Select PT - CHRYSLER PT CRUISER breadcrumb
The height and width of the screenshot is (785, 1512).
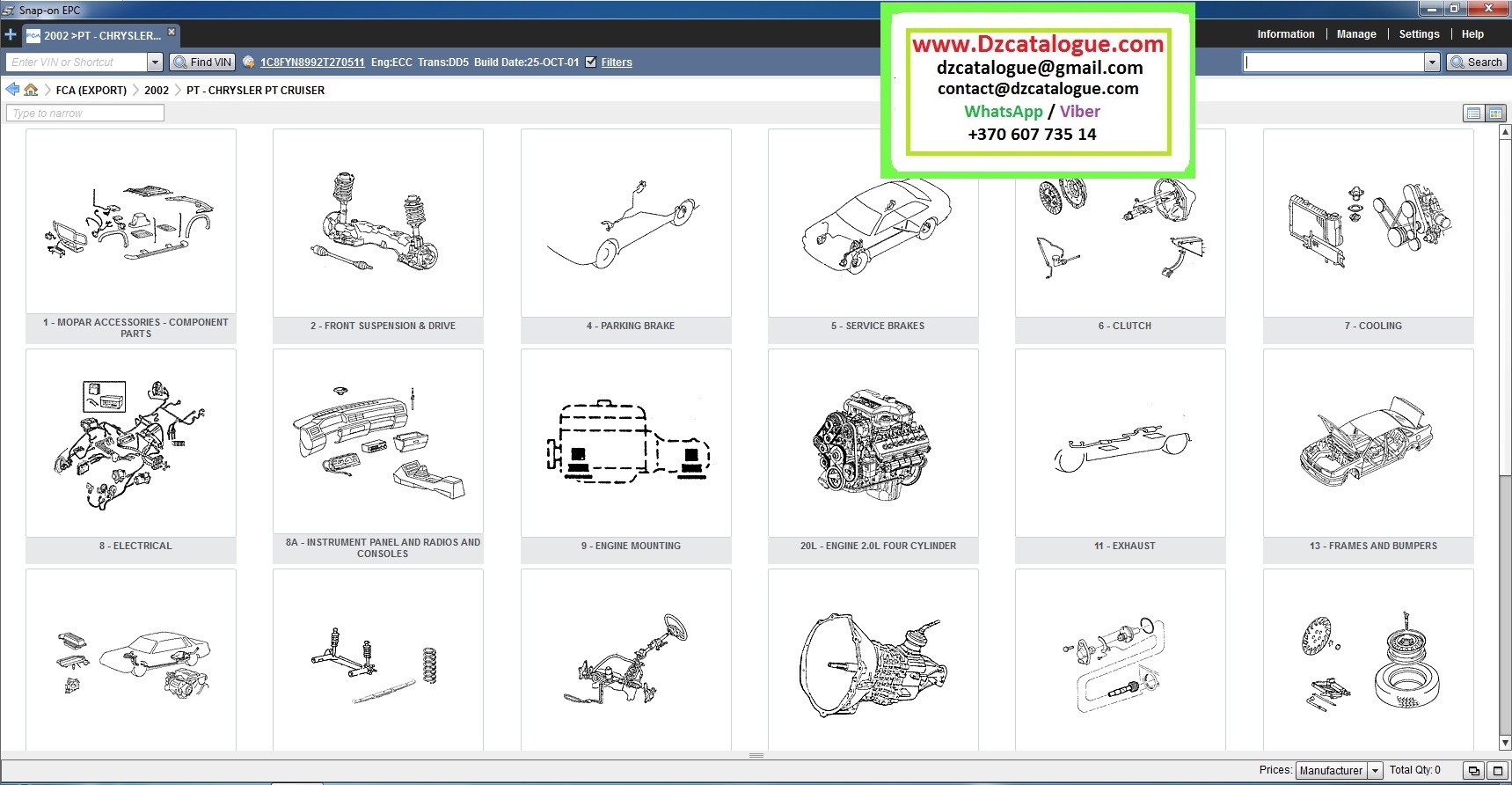(x=255, y=91)
